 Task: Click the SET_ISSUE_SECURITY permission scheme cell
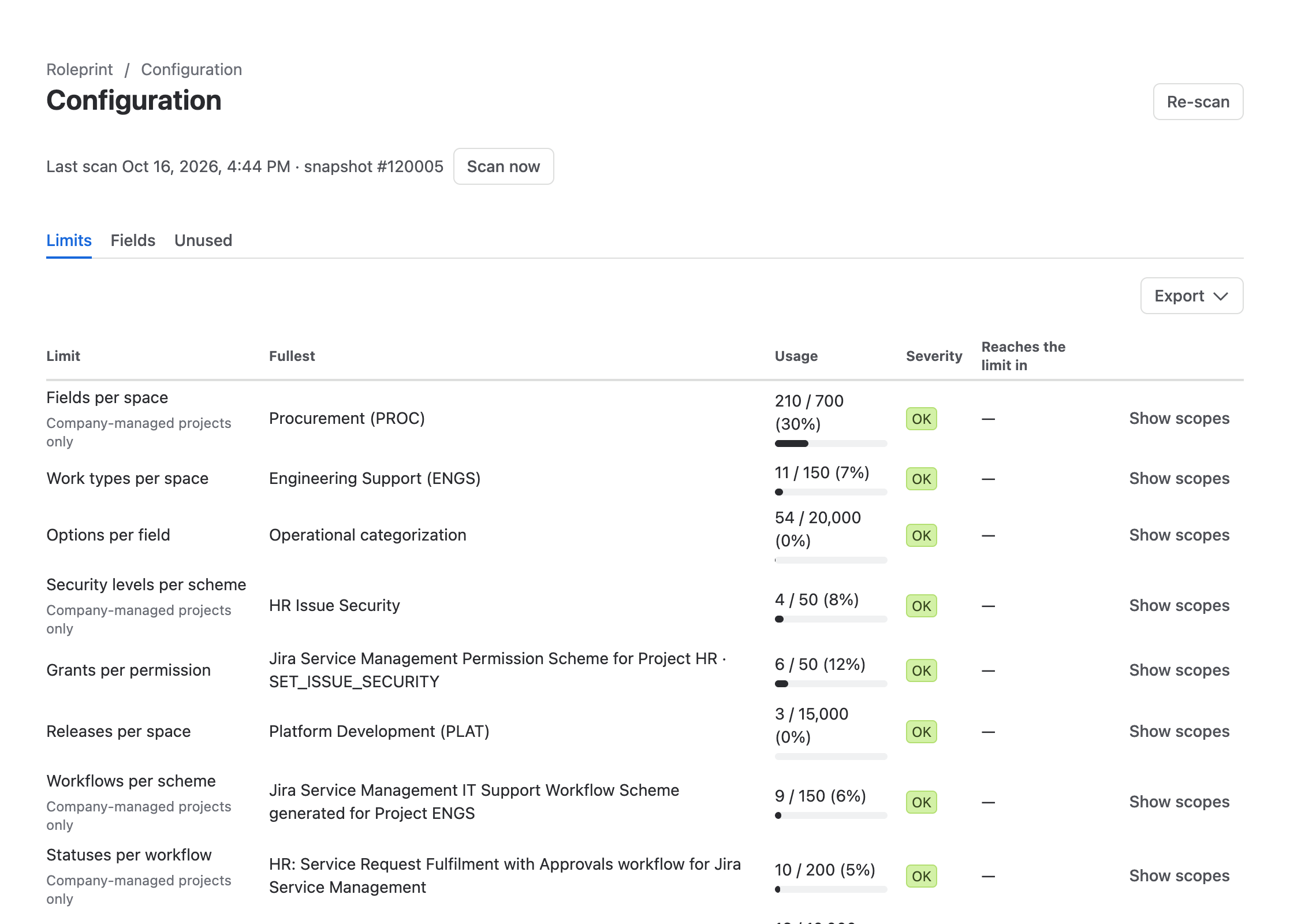point(497,670)
